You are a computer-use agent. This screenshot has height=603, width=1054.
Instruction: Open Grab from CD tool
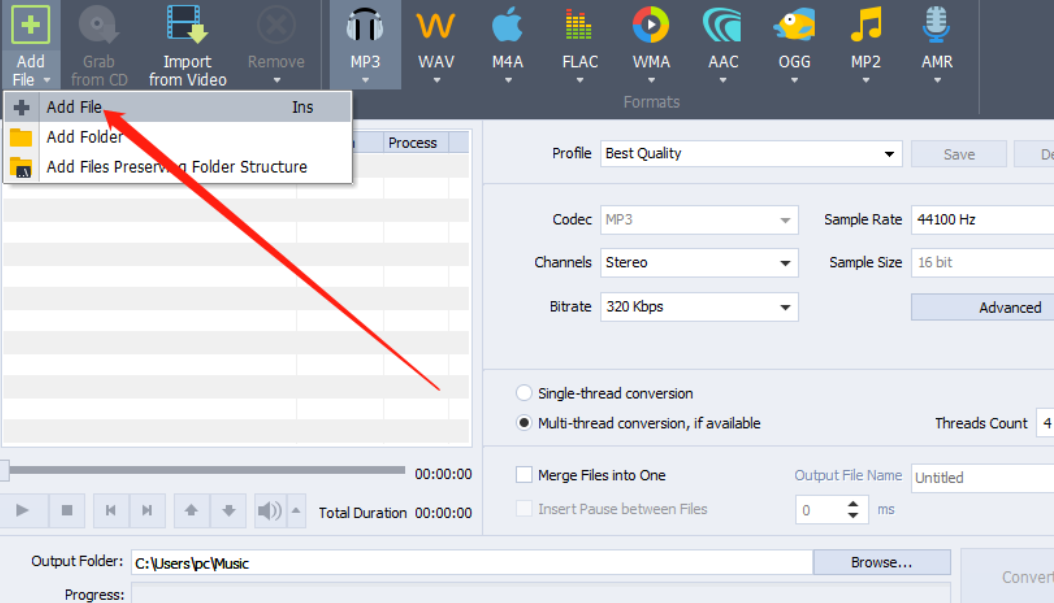98,44
